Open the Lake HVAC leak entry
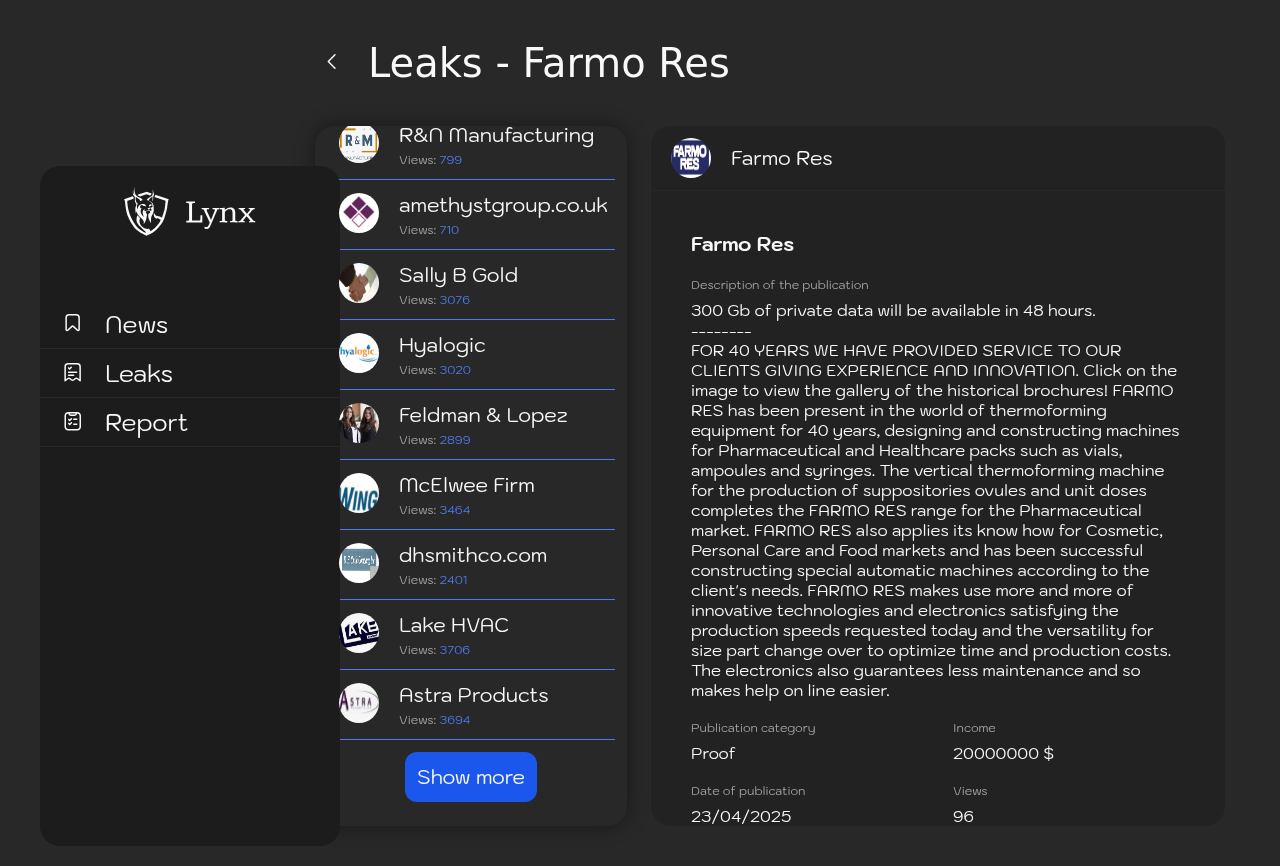This screenshot has height=866, width=1280. coord(477,635)
